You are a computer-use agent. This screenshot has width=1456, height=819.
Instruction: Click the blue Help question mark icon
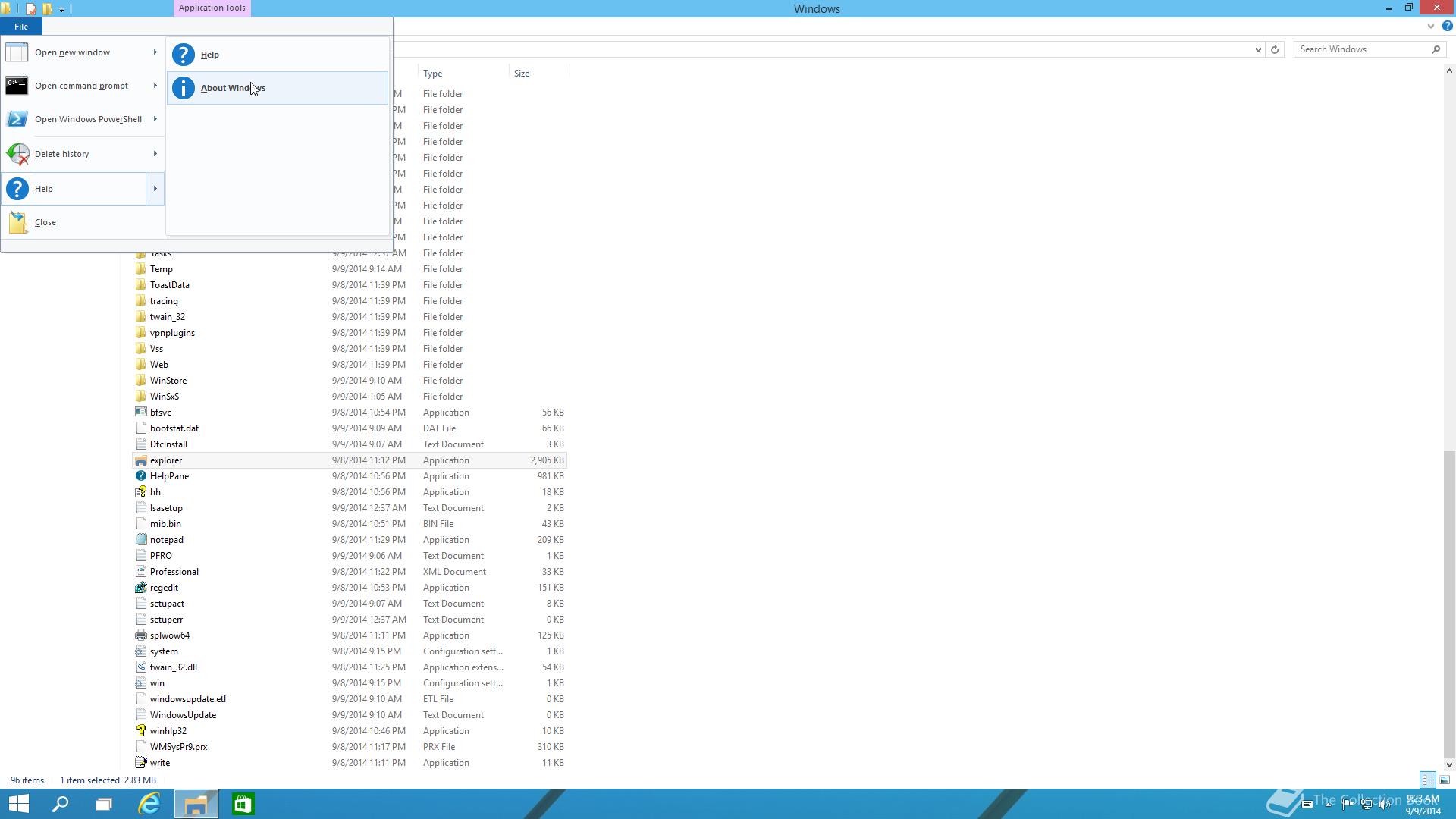[1447, 27]
